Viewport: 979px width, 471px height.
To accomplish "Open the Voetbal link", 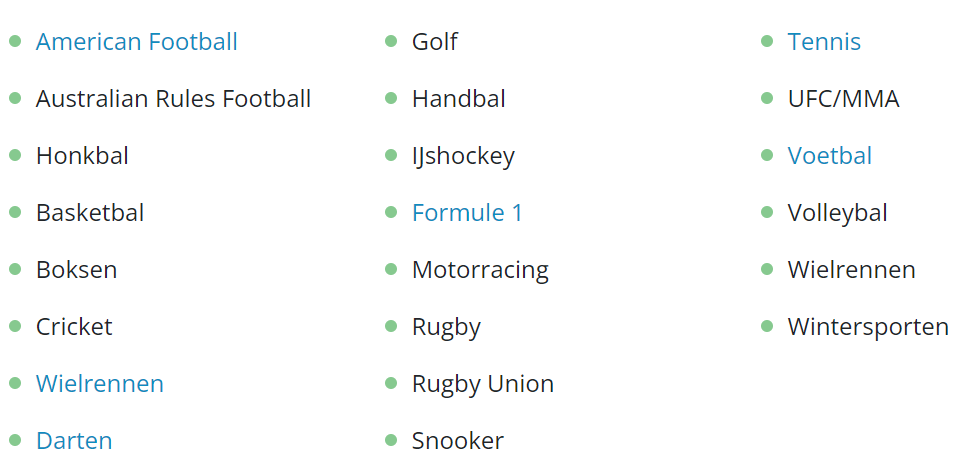I will (830, 156).
